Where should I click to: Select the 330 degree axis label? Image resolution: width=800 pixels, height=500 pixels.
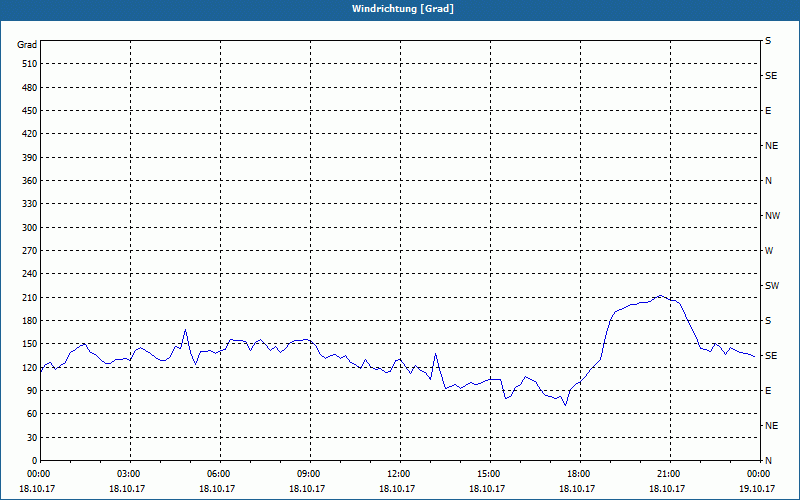click(29, 204)
